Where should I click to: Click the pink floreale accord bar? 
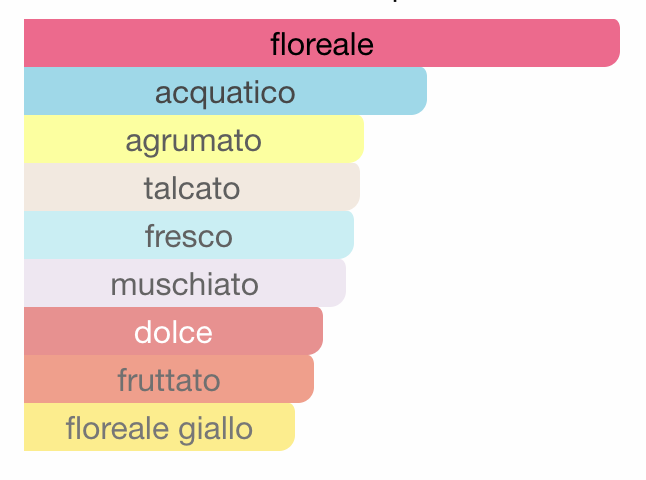(x=322, y=43)
